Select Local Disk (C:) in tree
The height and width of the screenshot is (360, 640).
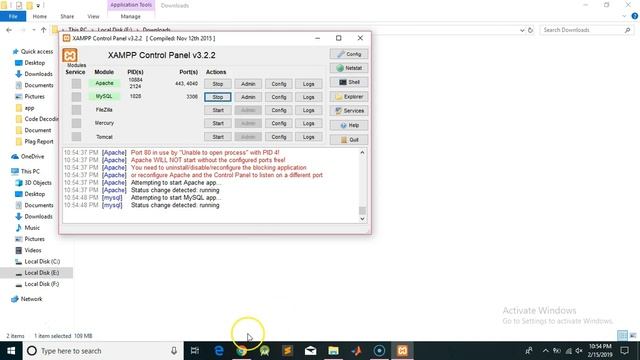[42, 262]
